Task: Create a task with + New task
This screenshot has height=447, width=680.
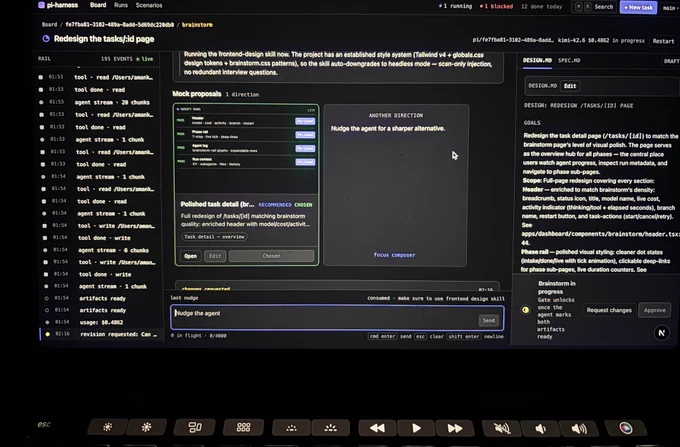Action: click(x=638, y=7)
